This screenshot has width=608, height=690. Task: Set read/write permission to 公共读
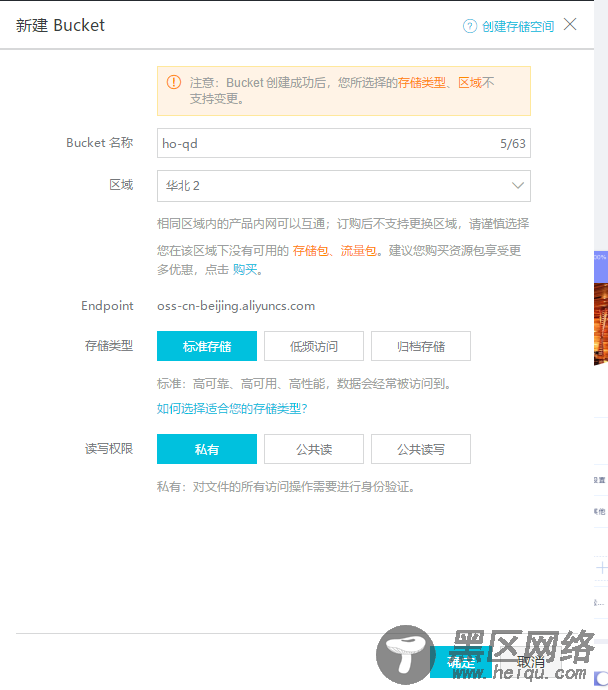[x=314, y=449]
